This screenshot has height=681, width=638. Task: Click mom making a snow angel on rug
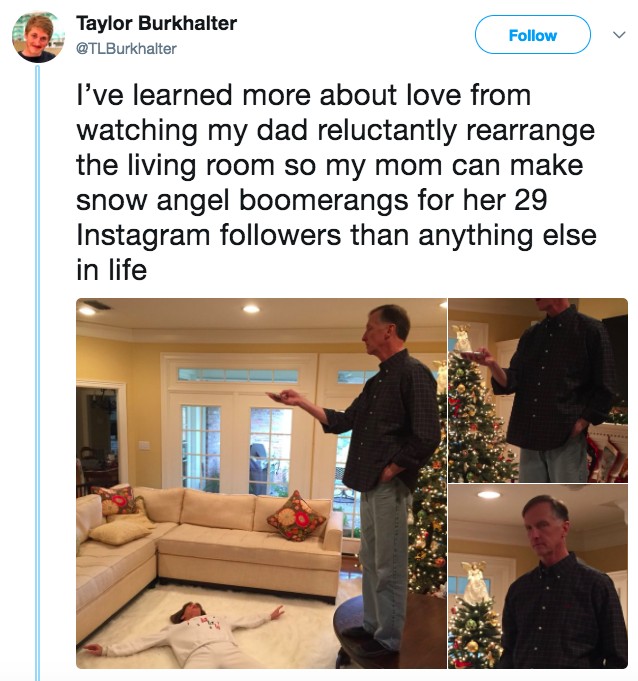coord(190,634)
